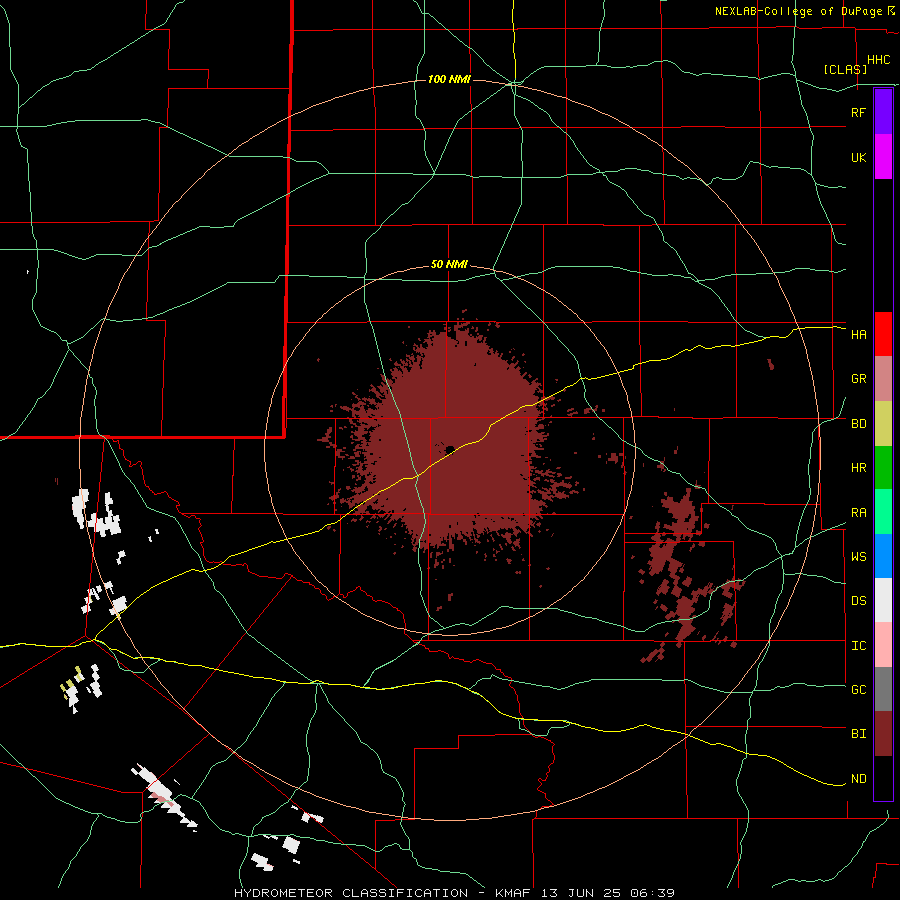The image size is (900, 900).
Task: Select the GR dusty-pink legend swatch
Action: (x=883, y=379)
